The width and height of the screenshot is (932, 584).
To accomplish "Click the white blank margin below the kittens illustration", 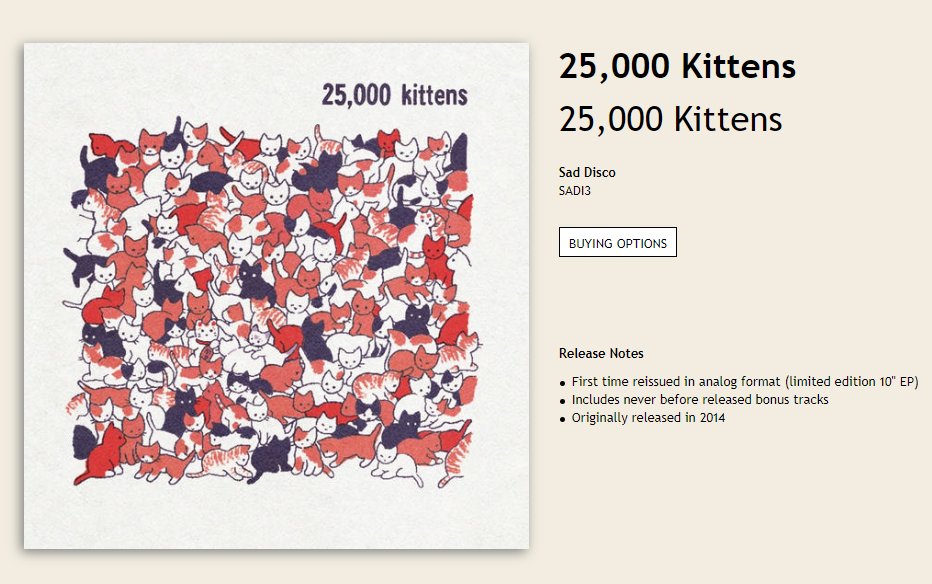I will click(x=276, y=518).
